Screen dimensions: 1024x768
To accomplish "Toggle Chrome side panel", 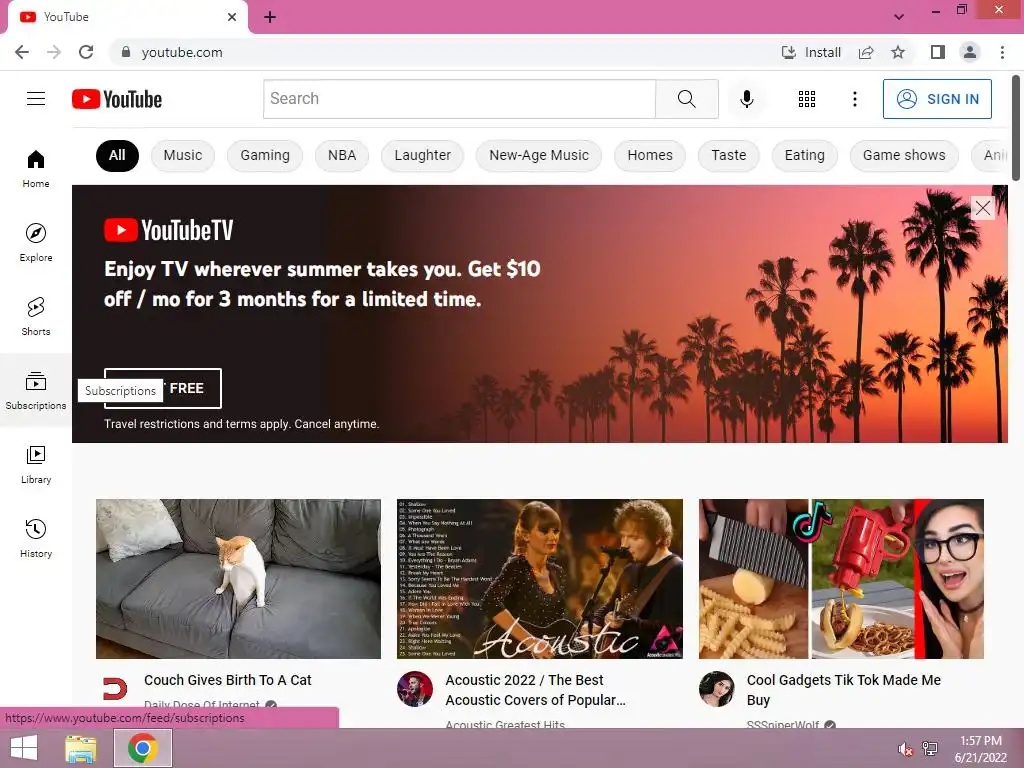I will point(938,52).
